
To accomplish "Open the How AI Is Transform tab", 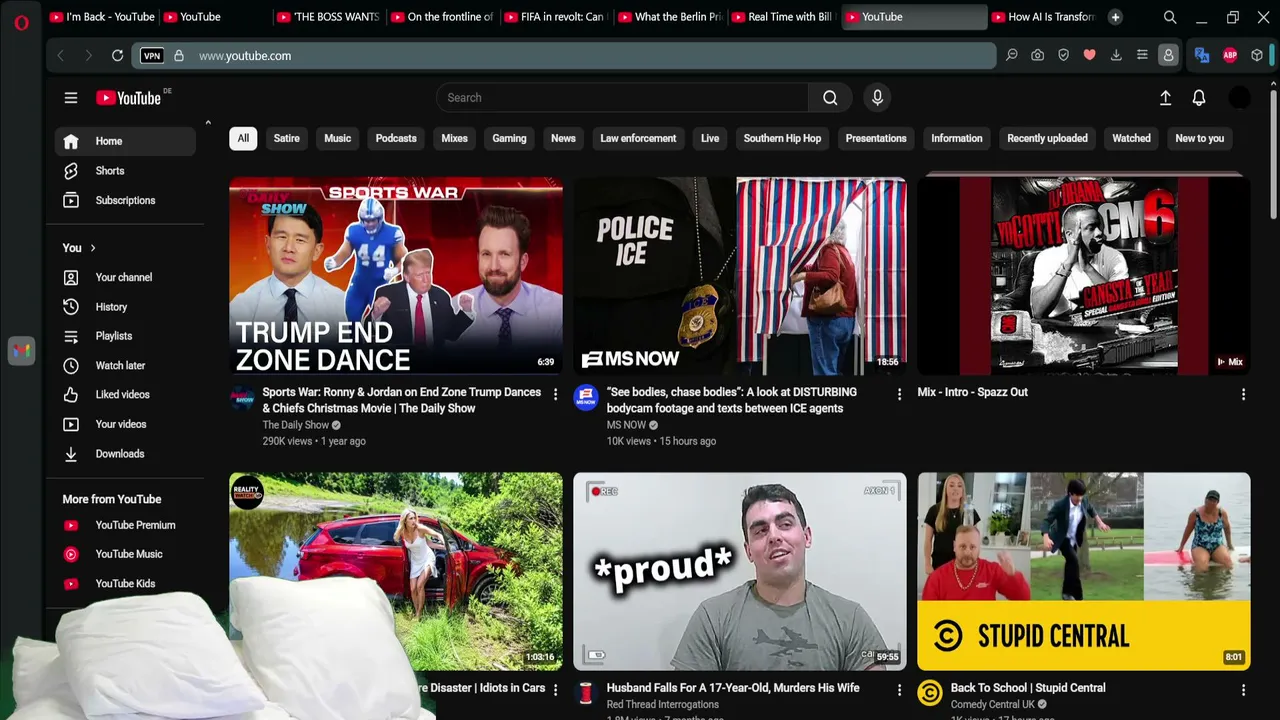I will pos(1044,17).
